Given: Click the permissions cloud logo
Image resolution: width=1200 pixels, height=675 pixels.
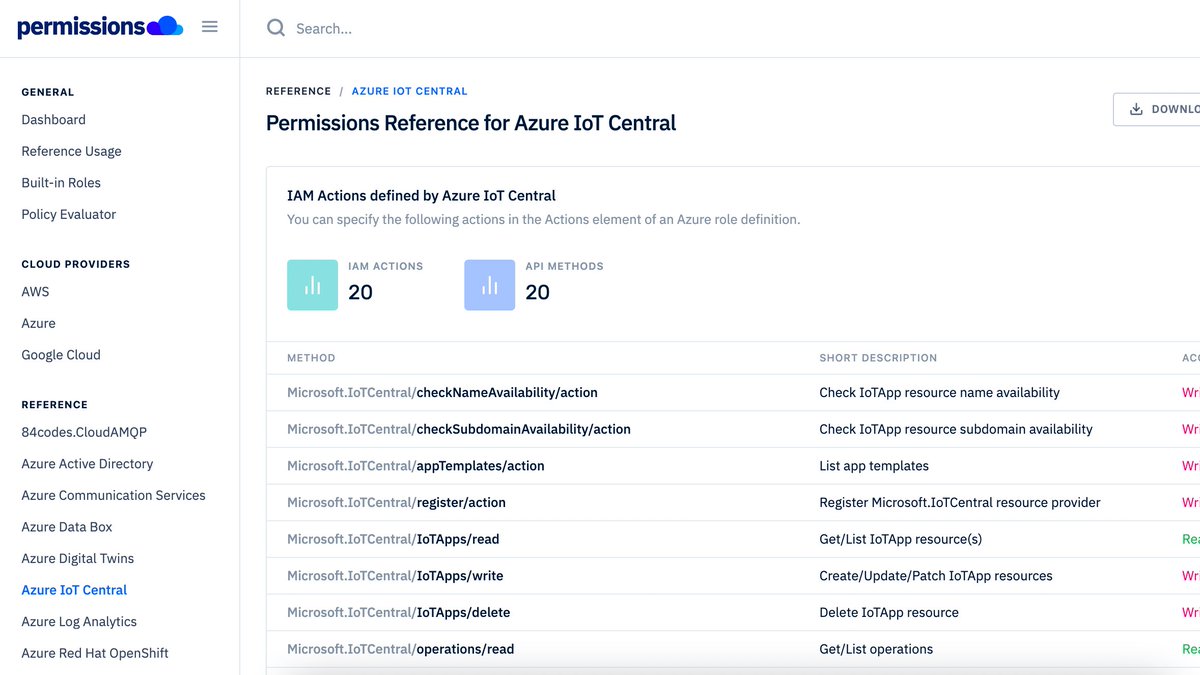Looking at the screenshot, I should coord(100,27).
